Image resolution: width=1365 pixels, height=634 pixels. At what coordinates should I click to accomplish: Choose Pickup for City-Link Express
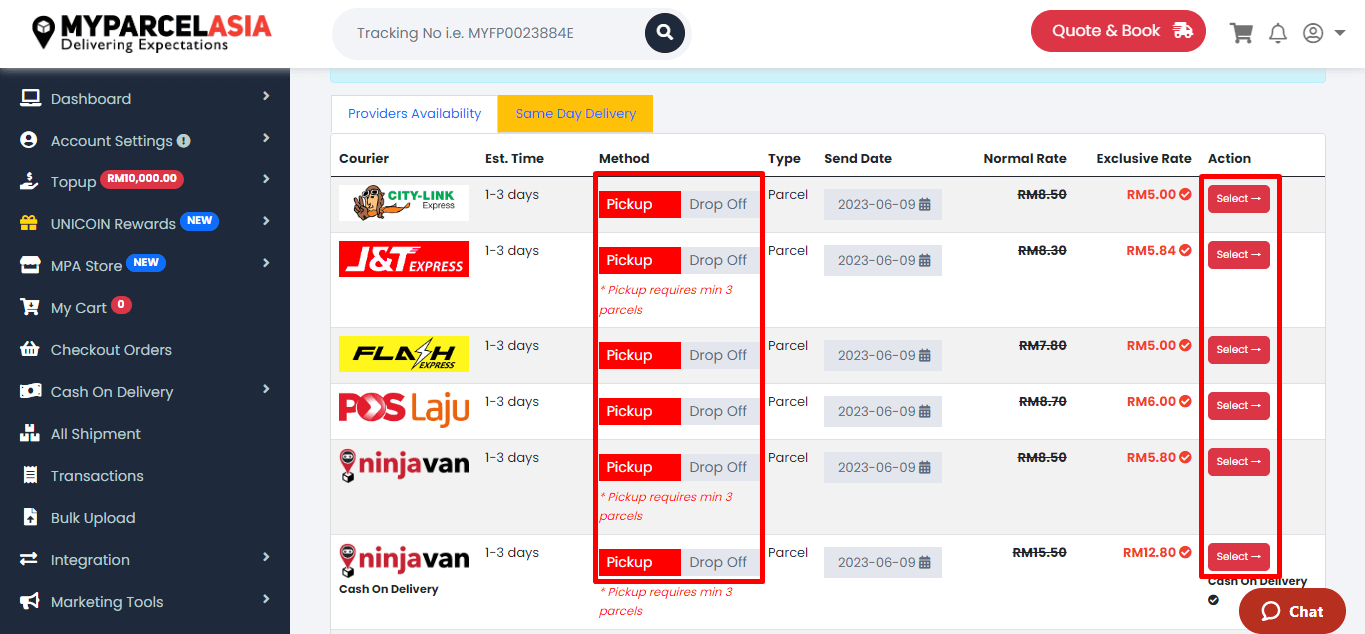pos(640,204)
